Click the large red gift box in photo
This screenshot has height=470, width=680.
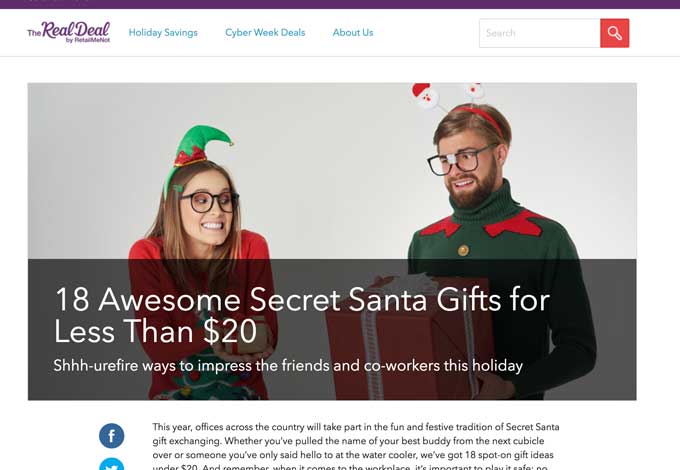pos(410,336)
